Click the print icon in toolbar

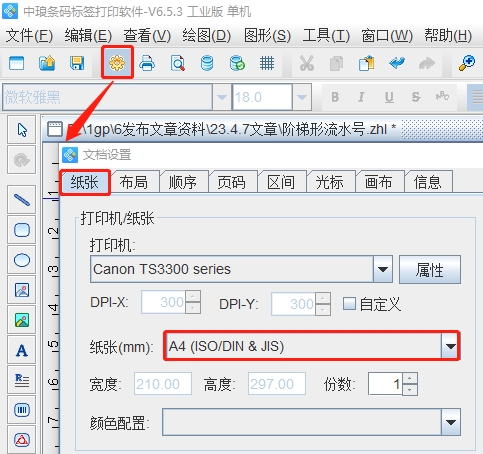147,63
